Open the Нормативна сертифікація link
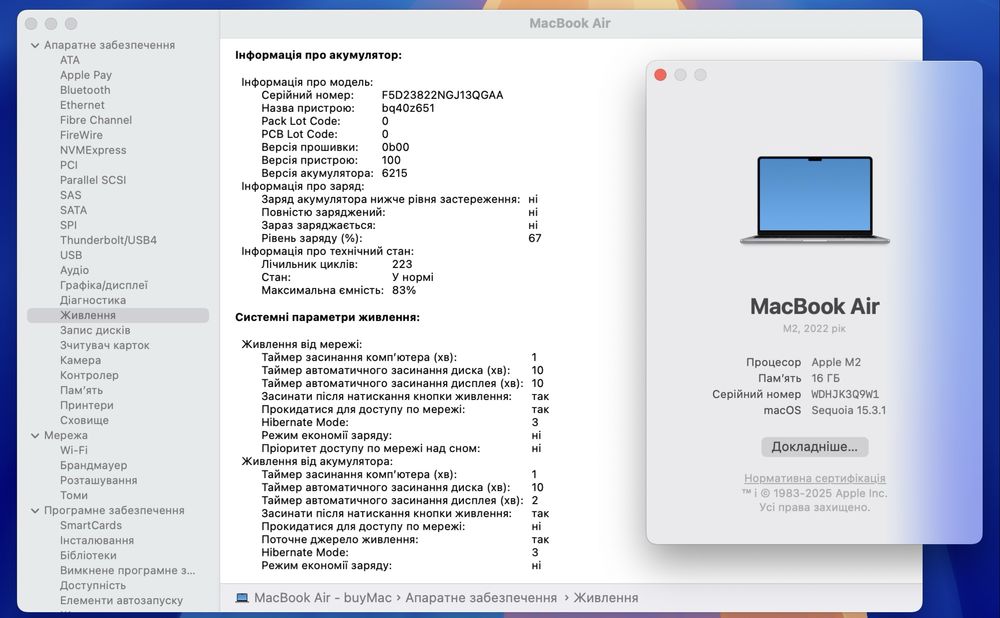 [x=814, y=478]
